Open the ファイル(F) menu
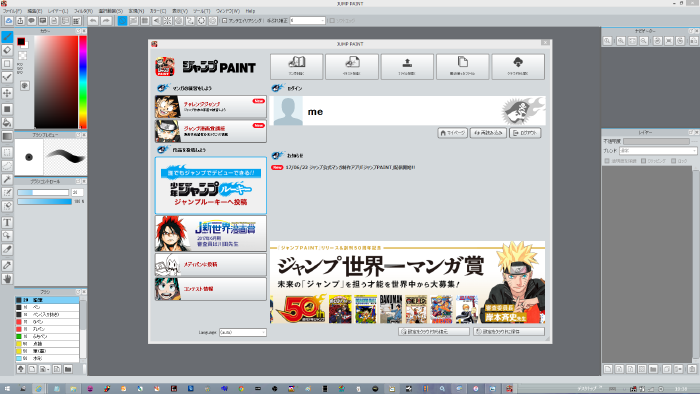 [x=12, y=11]
